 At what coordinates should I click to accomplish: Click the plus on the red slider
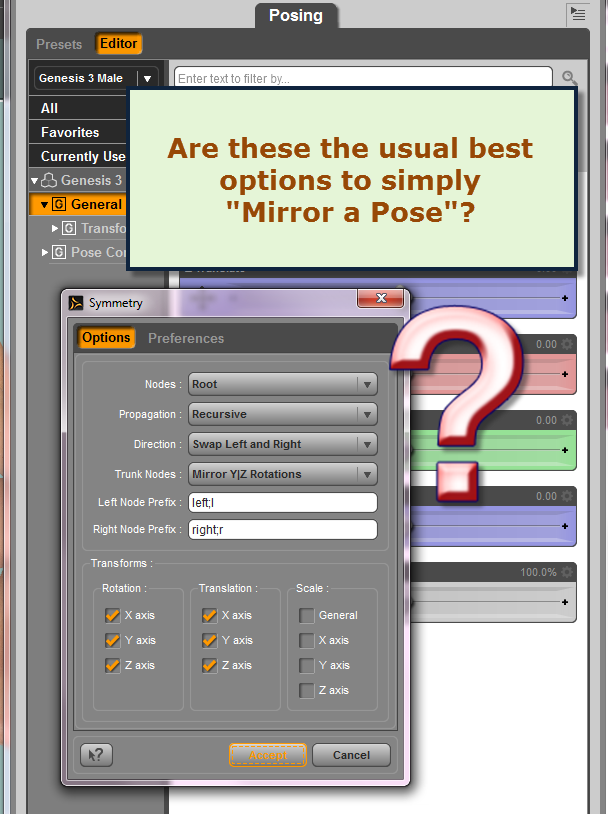click(x=565, y=374)
